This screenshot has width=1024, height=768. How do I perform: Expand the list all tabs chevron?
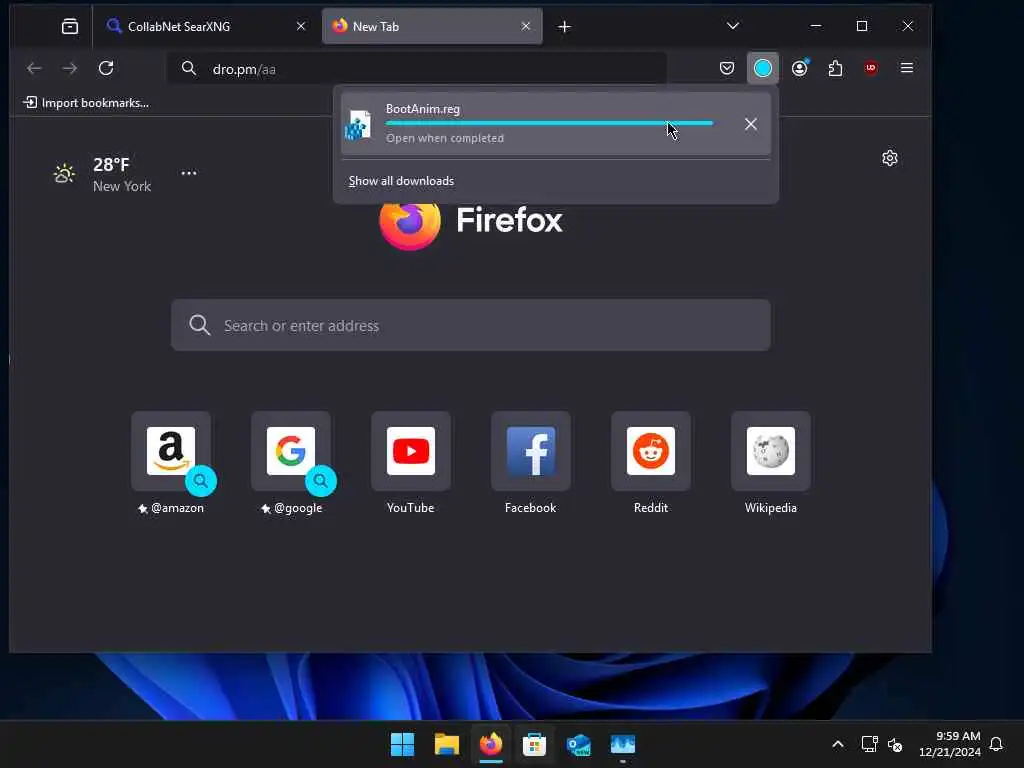click(x=733, y=26)
